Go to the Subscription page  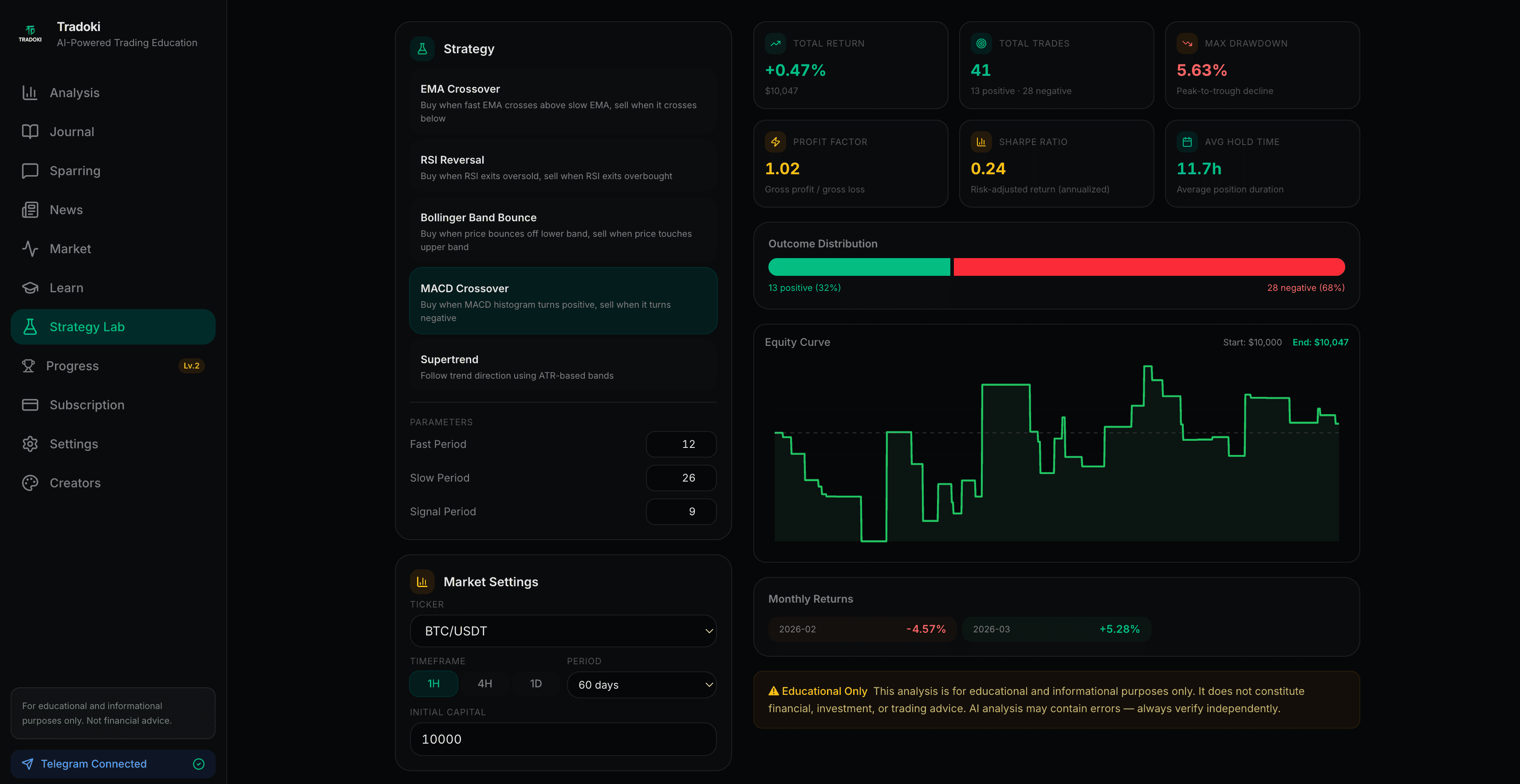coord(30,405)
